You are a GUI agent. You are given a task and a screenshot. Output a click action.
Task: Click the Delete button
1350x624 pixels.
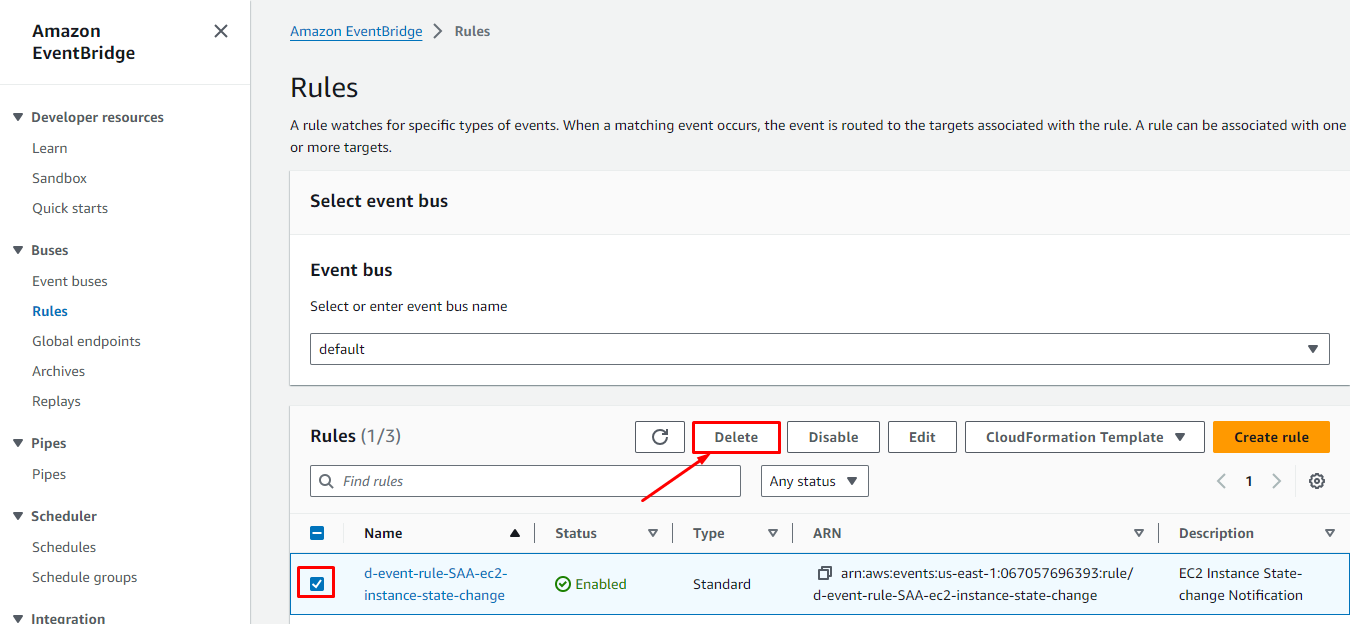click(736, 437)
